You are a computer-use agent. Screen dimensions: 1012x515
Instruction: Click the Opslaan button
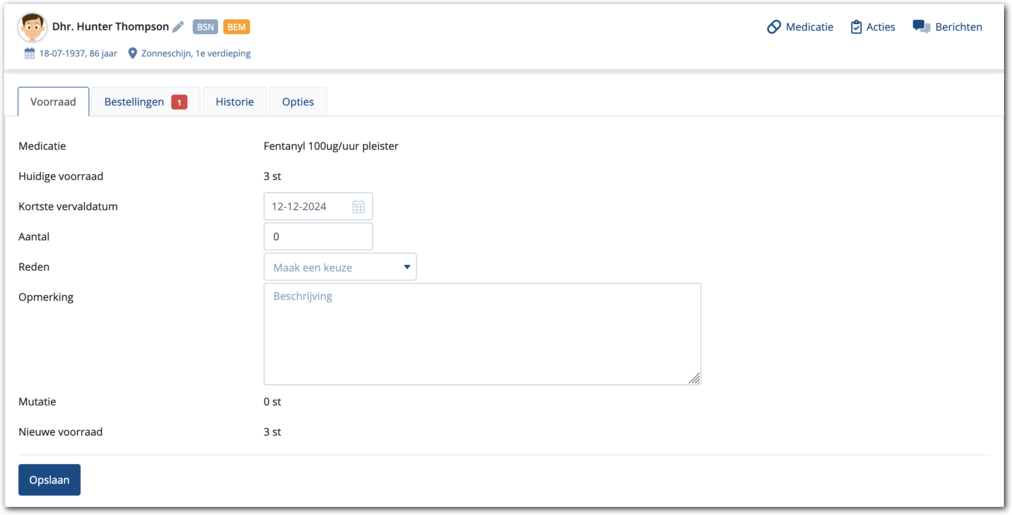[49, 480]
